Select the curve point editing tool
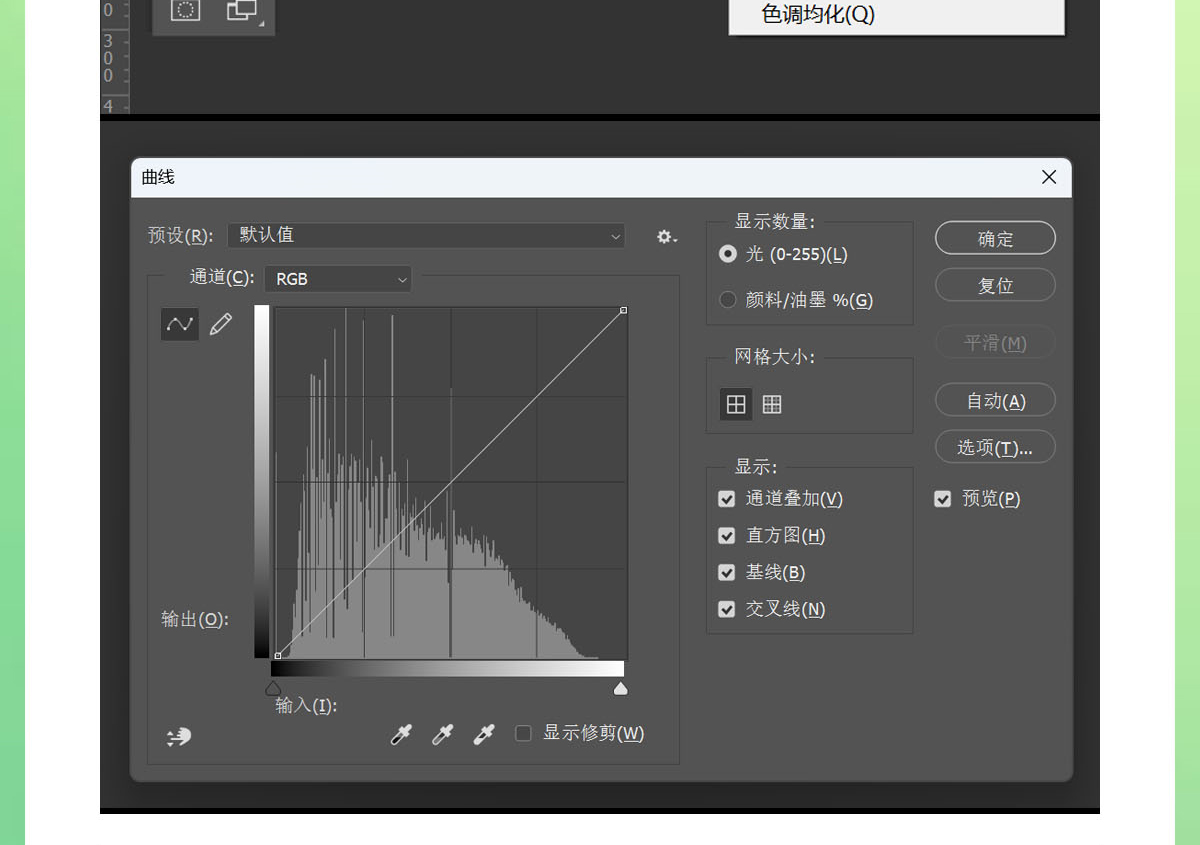 point(180,324)
